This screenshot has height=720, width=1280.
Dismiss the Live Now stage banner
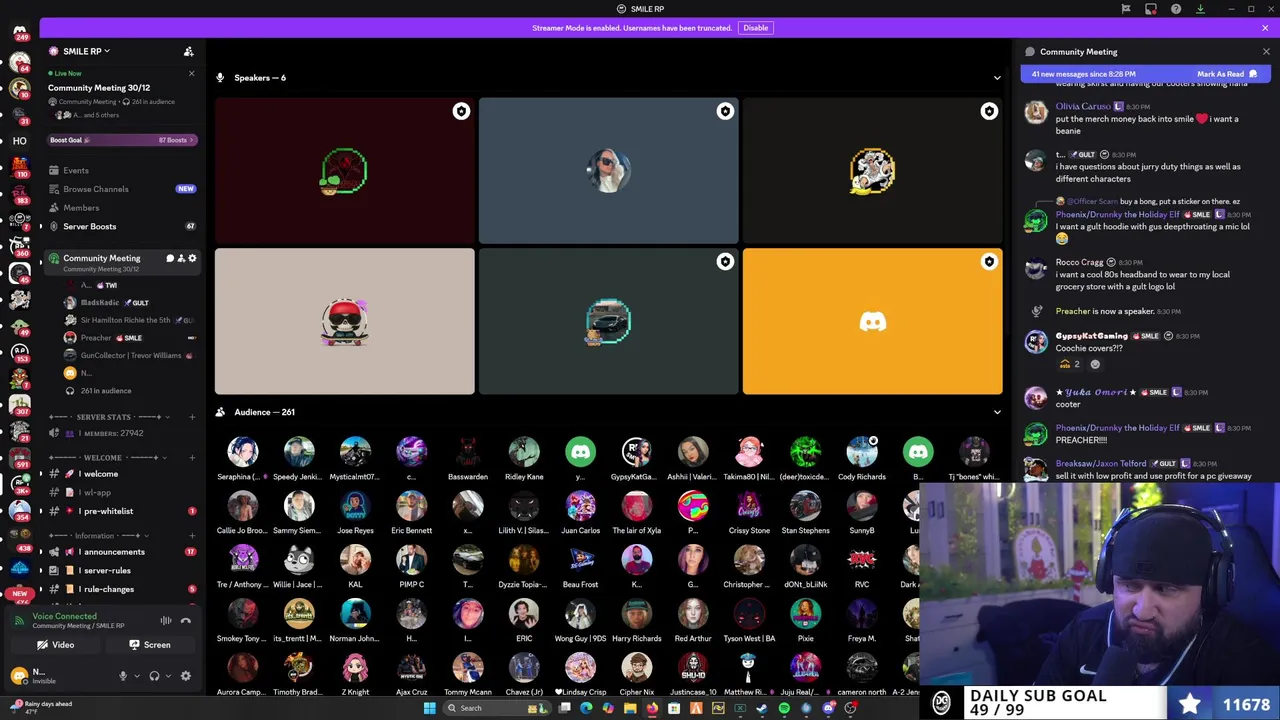coord(192,73)
